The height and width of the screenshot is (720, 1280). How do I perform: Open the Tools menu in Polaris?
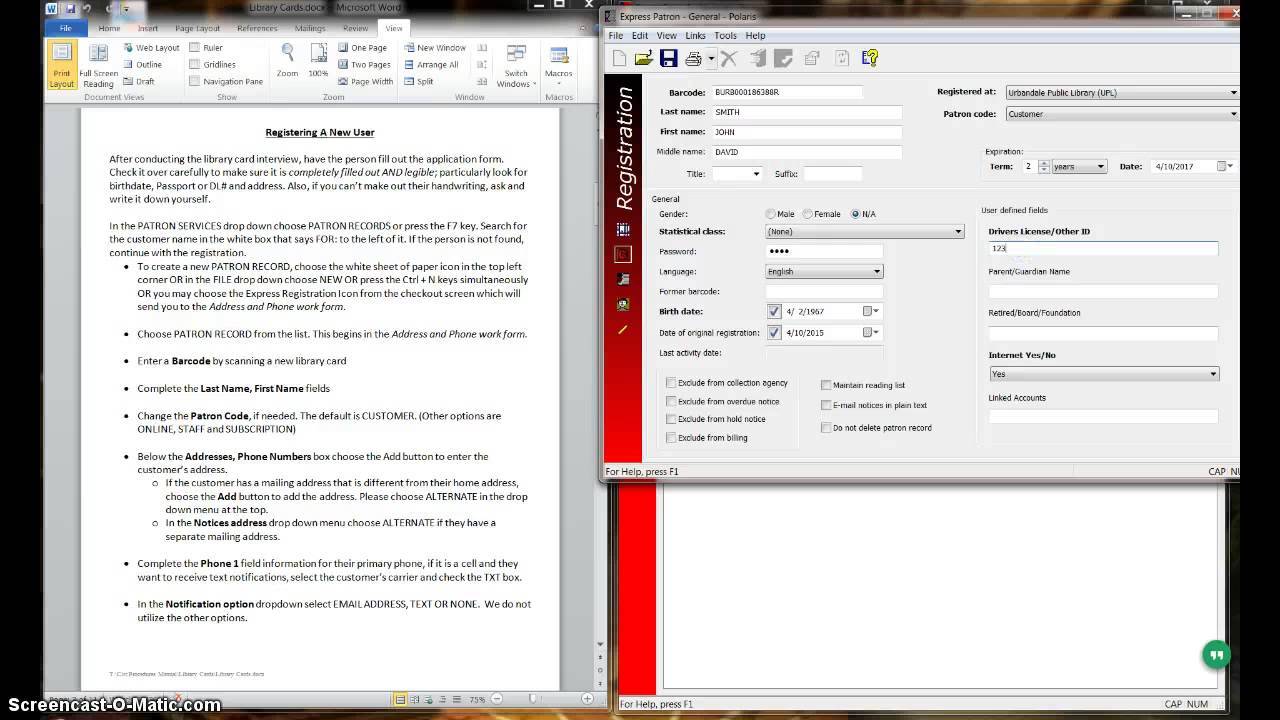point(725,36)
